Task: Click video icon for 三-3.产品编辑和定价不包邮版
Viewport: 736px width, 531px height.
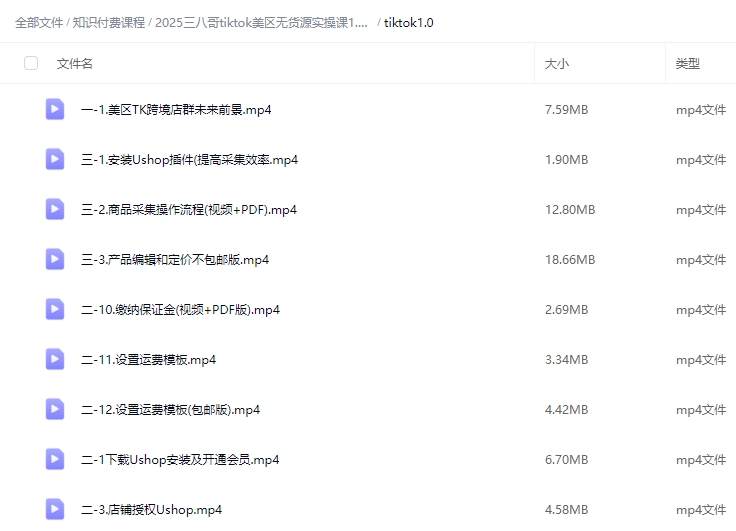Action: click(x=55, y=259)
